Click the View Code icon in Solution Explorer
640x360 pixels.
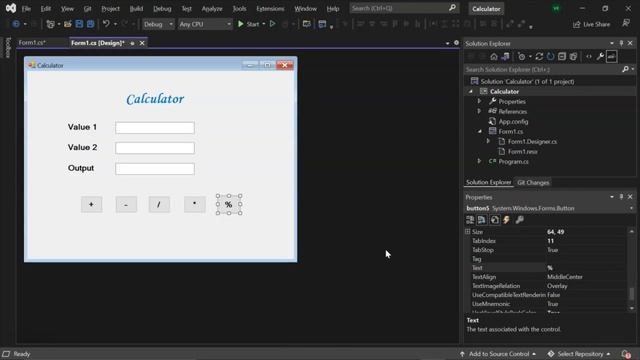click(x=589, y=57)
